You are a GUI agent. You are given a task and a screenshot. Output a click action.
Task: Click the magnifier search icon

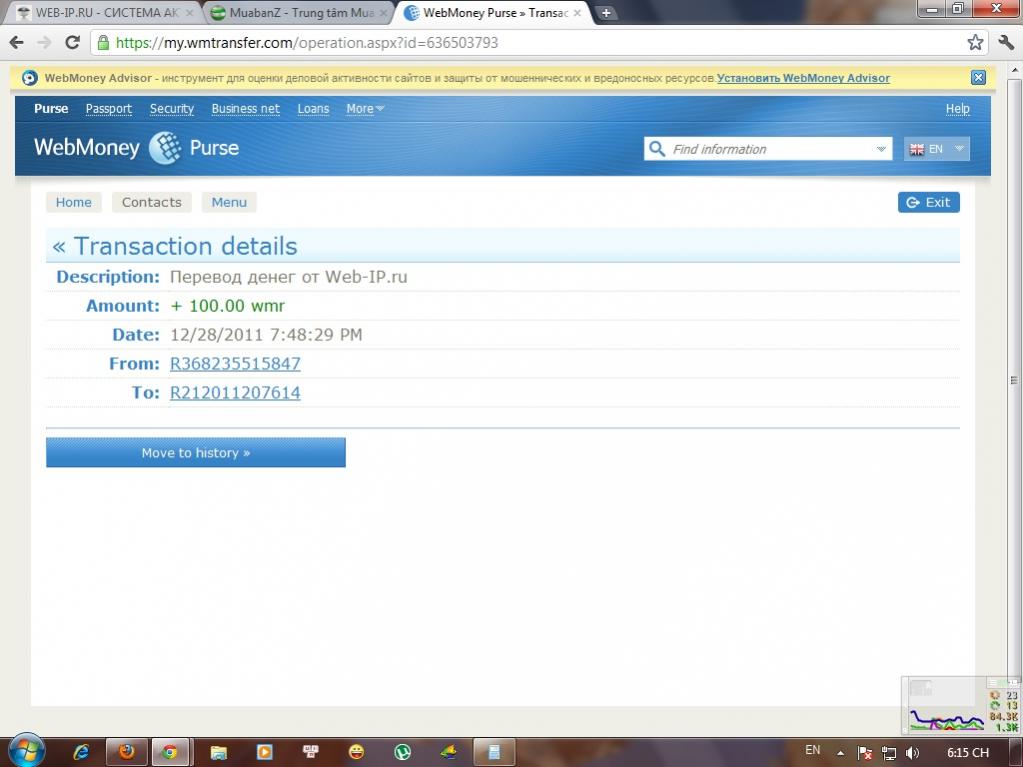click(x=656, y=149)
